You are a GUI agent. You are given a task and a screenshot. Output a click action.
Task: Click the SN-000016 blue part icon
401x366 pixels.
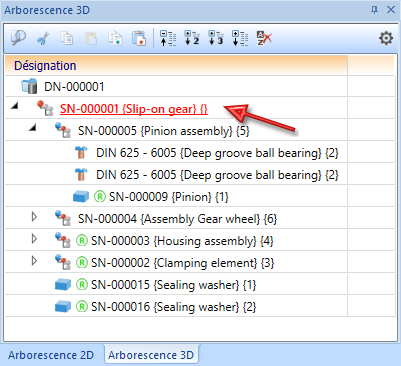(63, 307)
